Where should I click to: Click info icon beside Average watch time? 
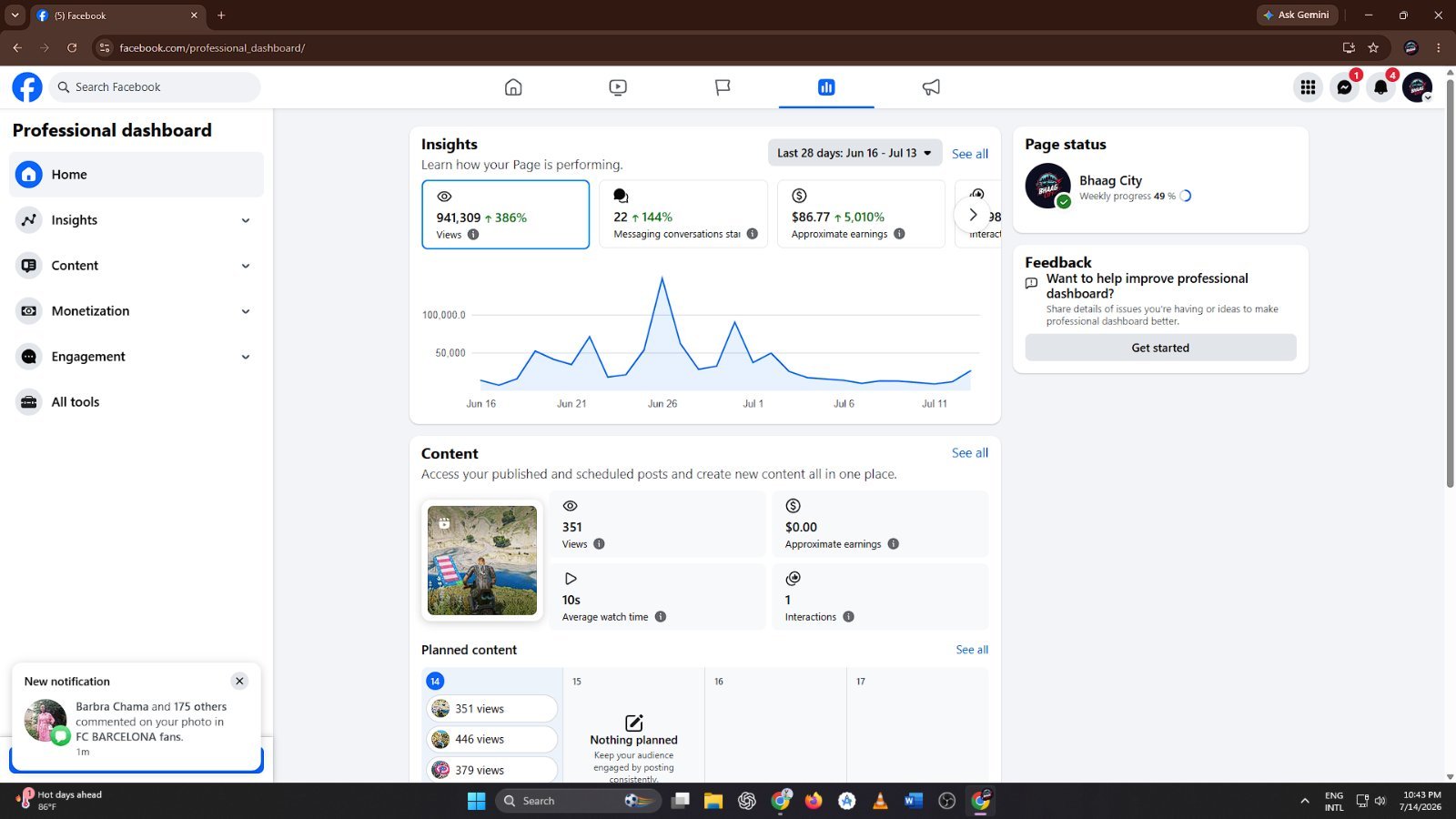(661, 617)
